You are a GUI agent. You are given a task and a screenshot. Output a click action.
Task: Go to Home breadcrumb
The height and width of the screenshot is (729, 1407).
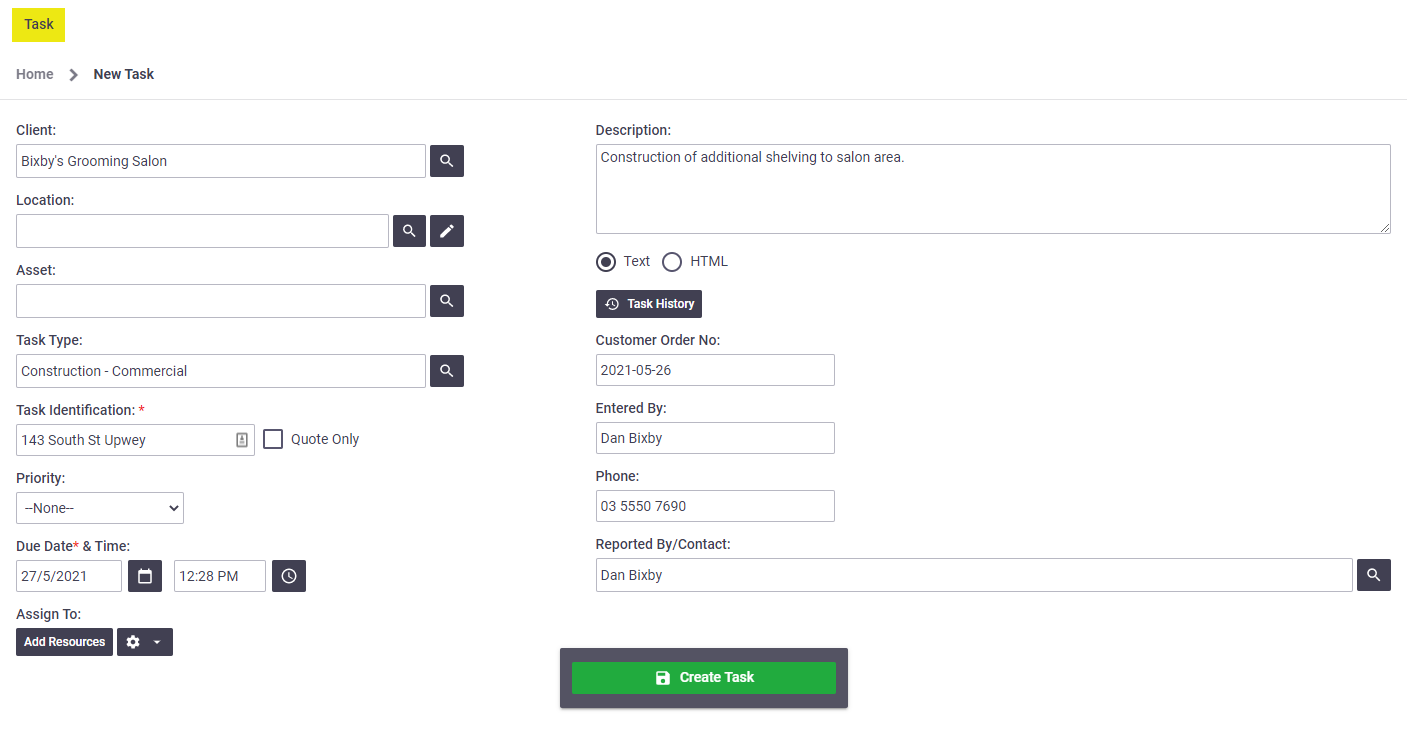[x=35, y=74]
